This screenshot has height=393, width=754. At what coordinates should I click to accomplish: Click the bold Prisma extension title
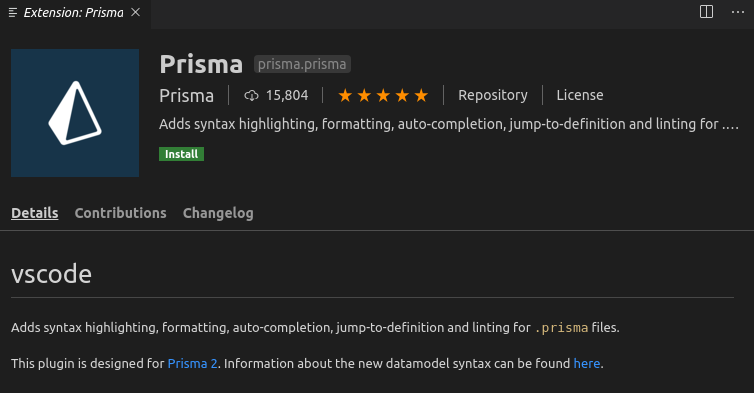201,64
